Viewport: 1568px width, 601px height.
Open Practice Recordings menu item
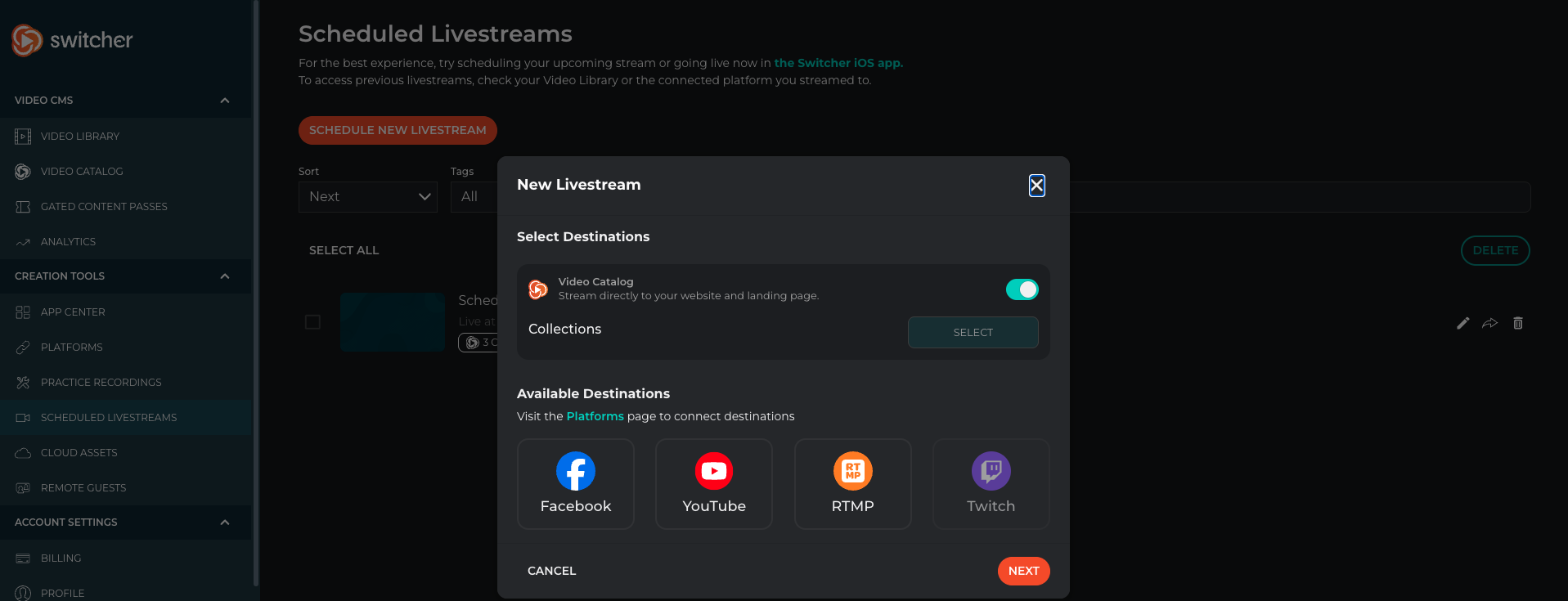pyautogui.click(x=126, y=383)
